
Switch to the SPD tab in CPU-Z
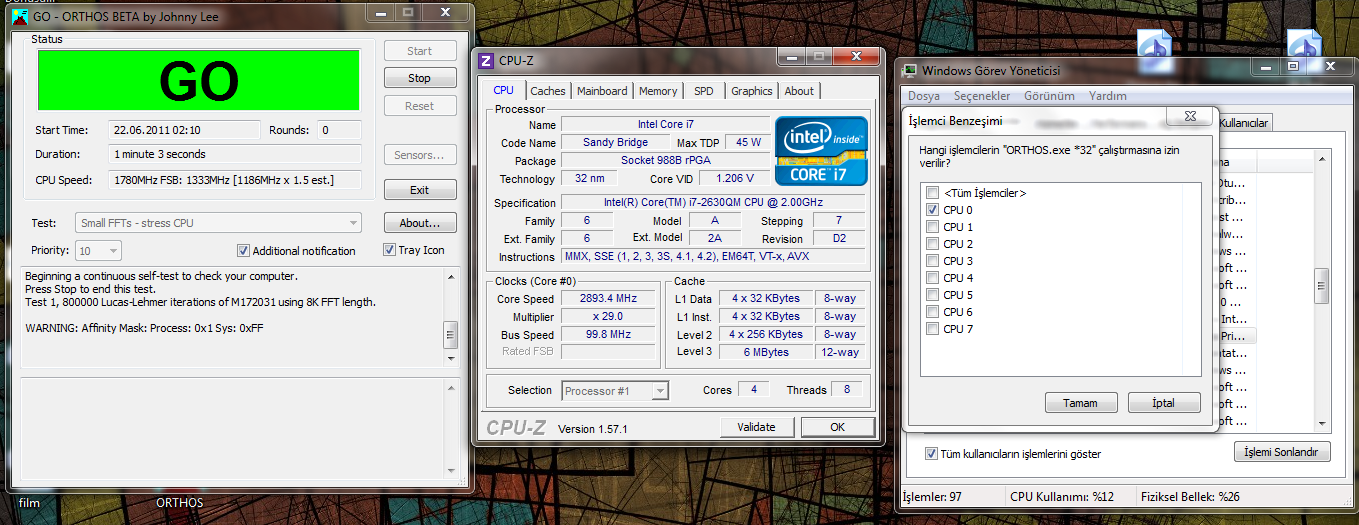704,91
